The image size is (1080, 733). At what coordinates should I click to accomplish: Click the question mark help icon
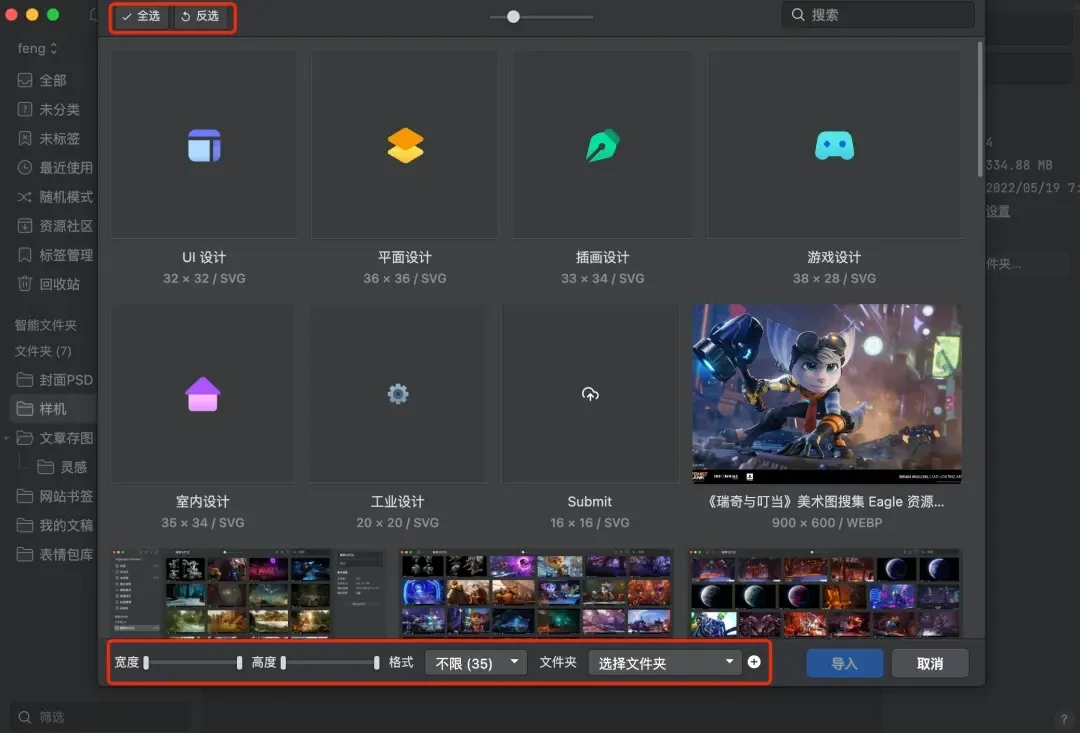[1064, 719]
